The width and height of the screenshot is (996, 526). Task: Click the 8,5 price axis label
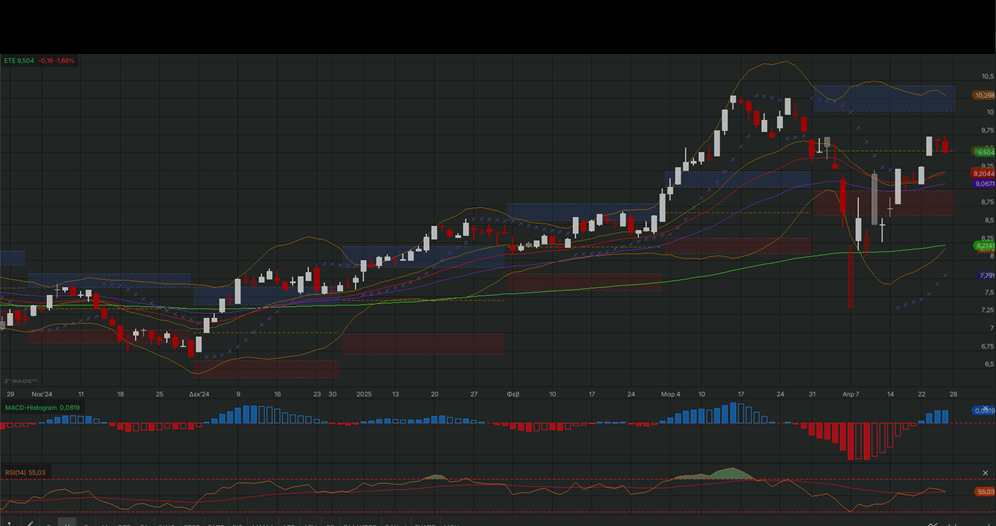point(988,220)
